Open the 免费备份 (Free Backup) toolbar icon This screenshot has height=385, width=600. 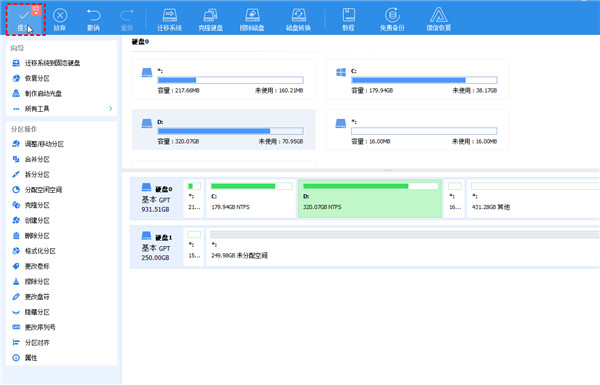[x=392, y=19]
